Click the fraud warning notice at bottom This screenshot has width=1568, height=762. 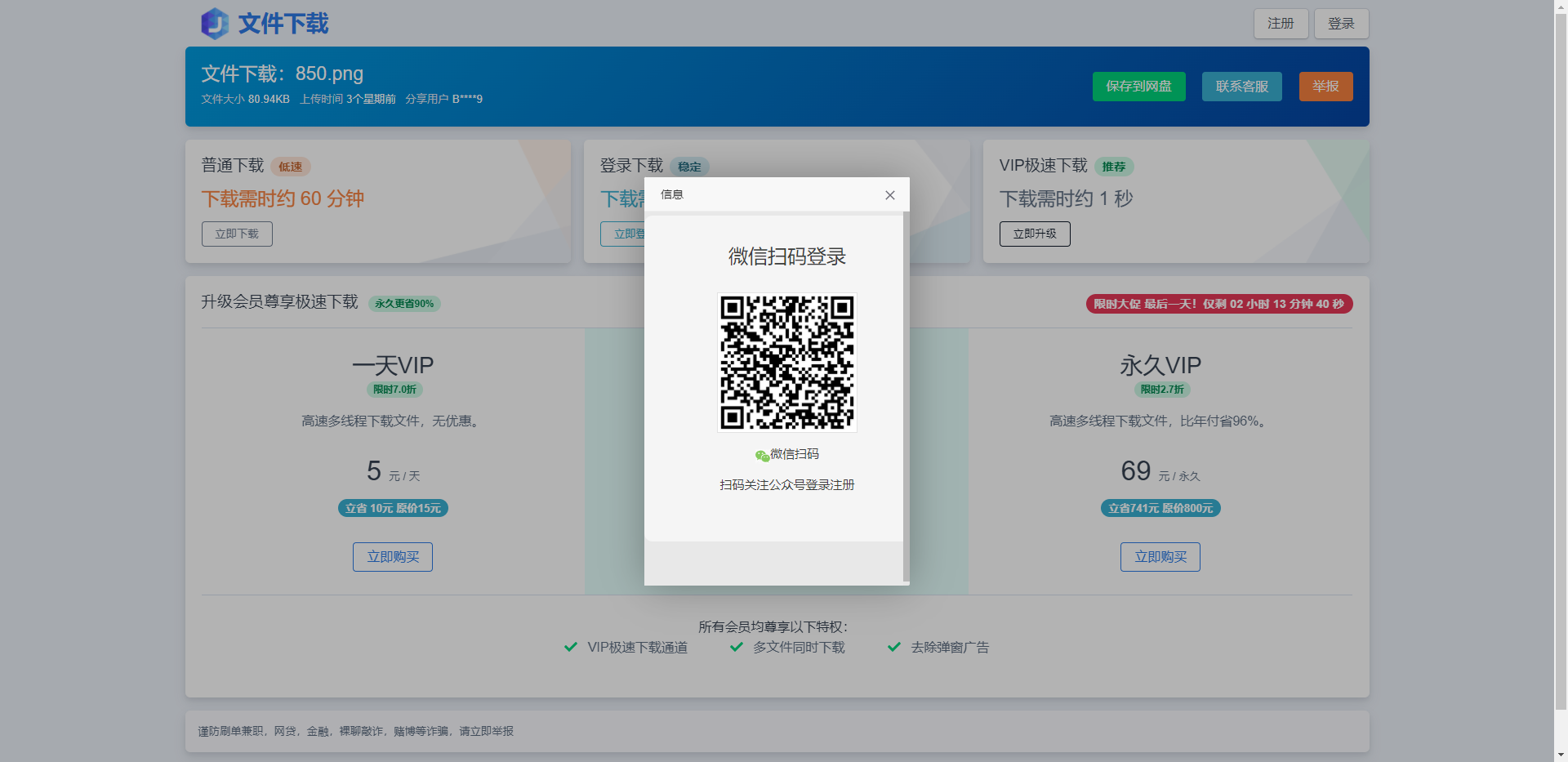click(x=356, y=732)
